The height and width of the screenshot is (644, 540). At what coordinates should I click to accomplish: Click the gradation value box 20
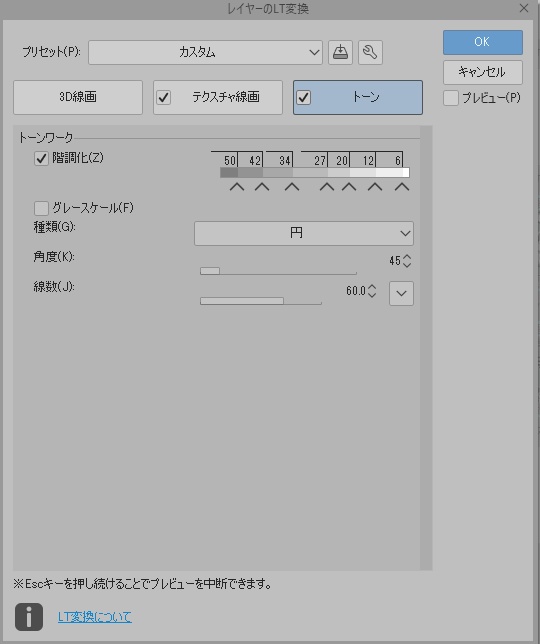pos(339,159)
